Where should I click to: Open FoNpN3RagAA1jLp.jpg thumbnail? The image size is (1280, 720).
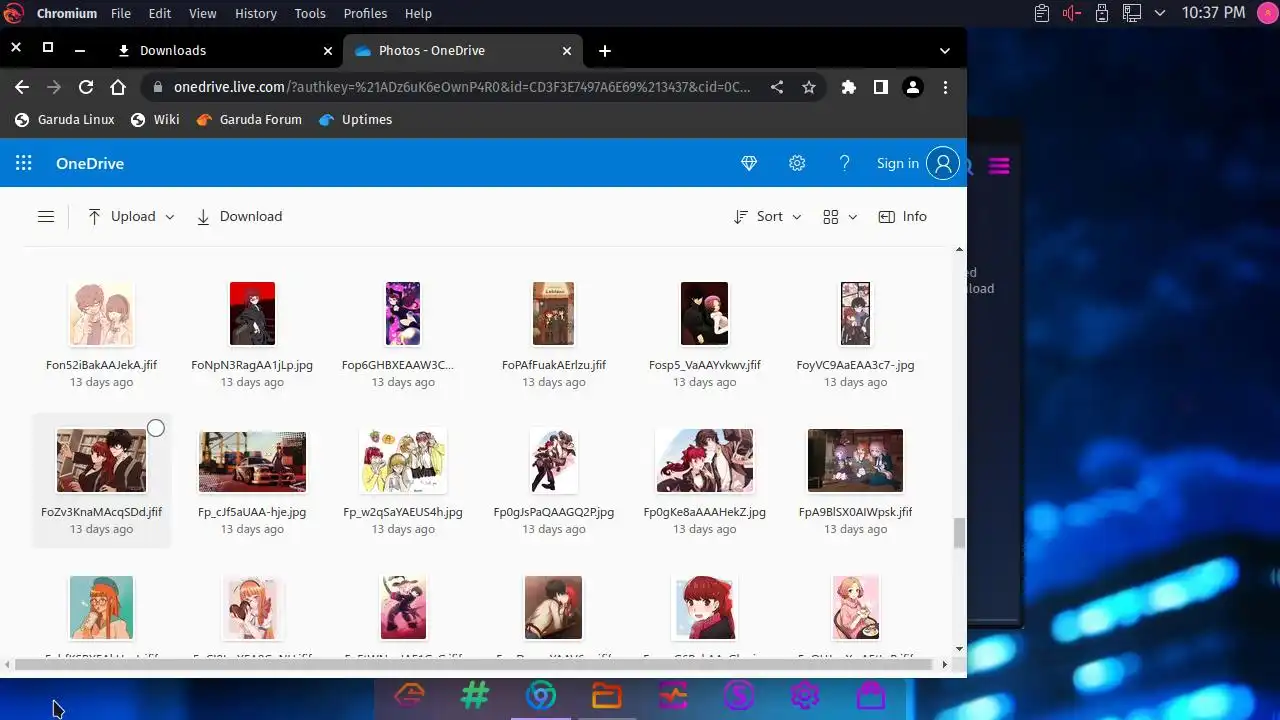[252, 313]
